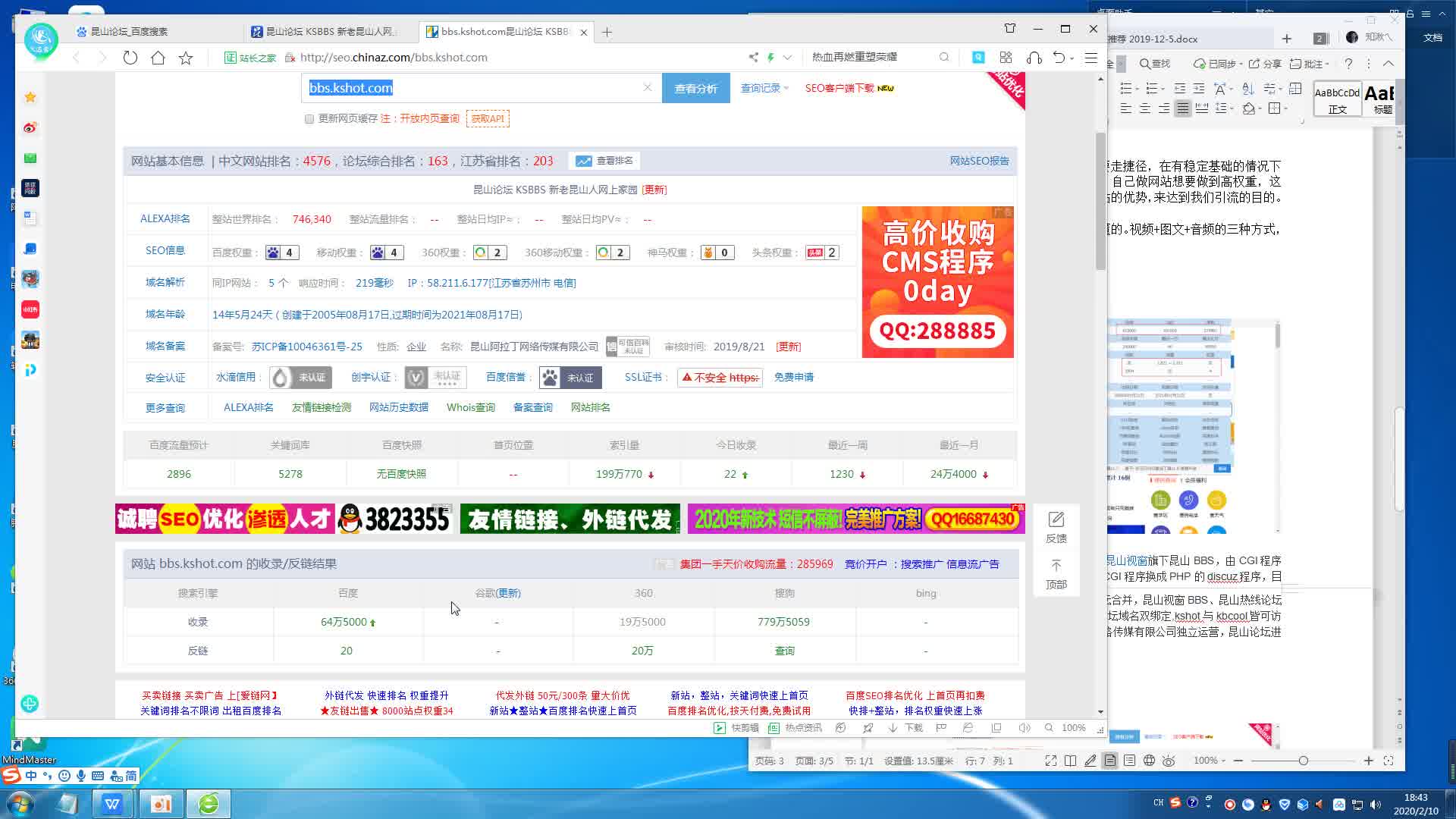This screenshot has height=819, width=1456.
Task: Open WPS Writer on taskbar
Action: 112,804
